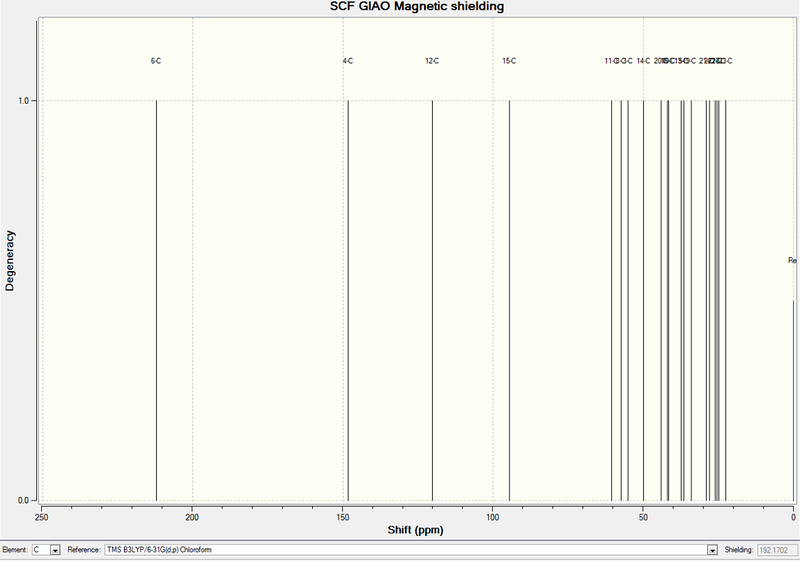The image size is (800, 561).
Task: Click the peak line near 120 ppm
Action: coord(433,300)
